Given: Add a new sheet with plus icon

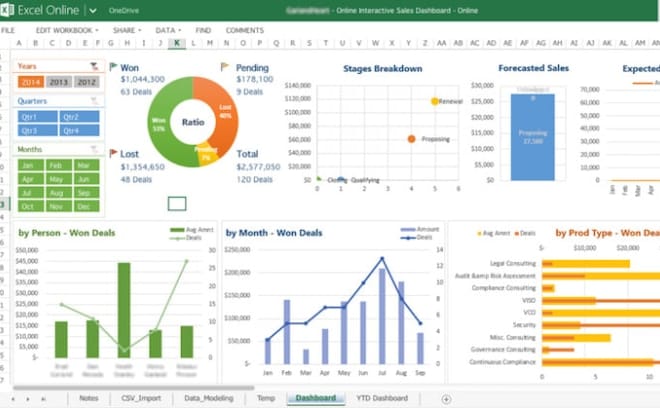Looking at the screenshot, I should click(x=446, y=399).
